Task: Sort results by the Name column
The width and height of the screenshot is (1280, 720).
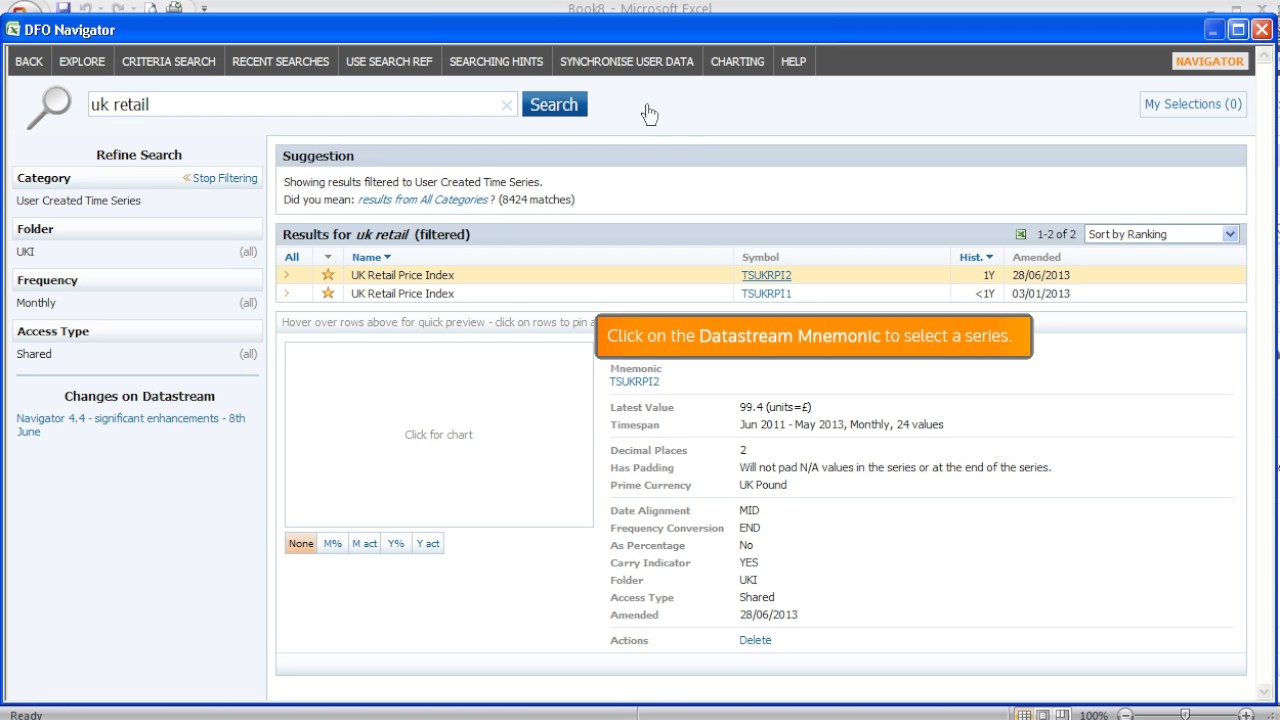Action: [x=371, y=257]
